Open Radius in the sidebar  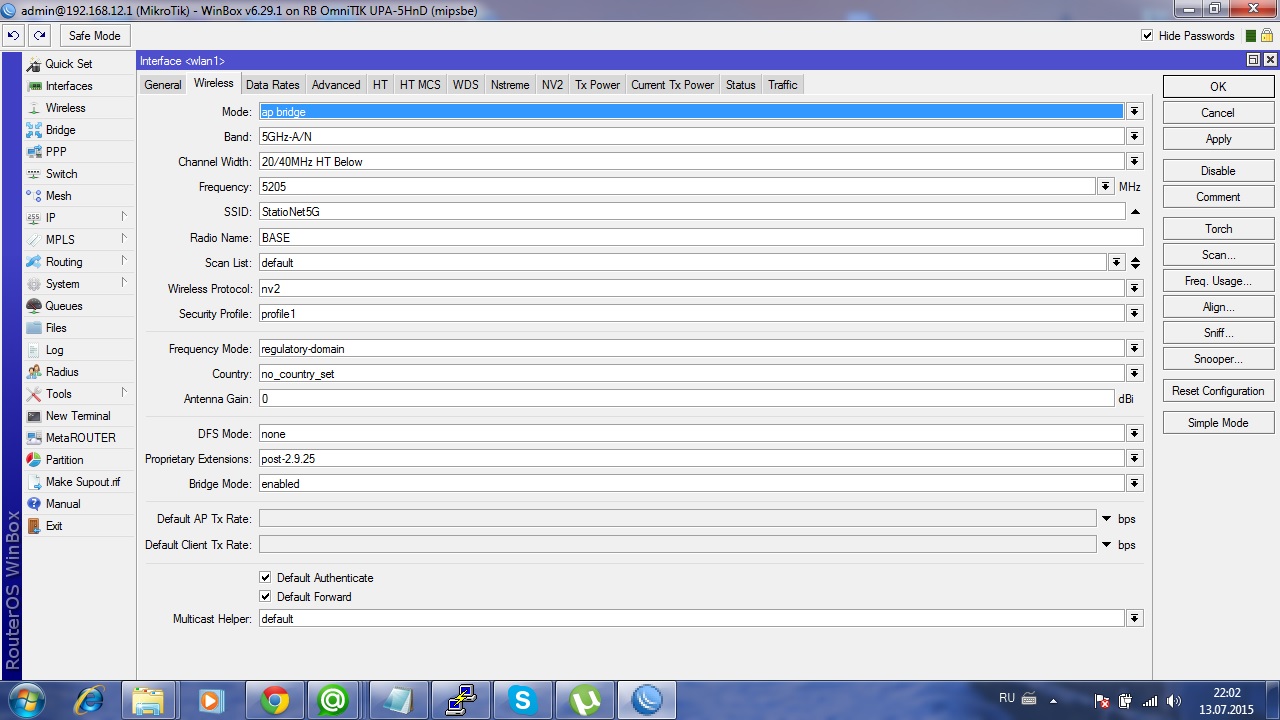[62, 372]
